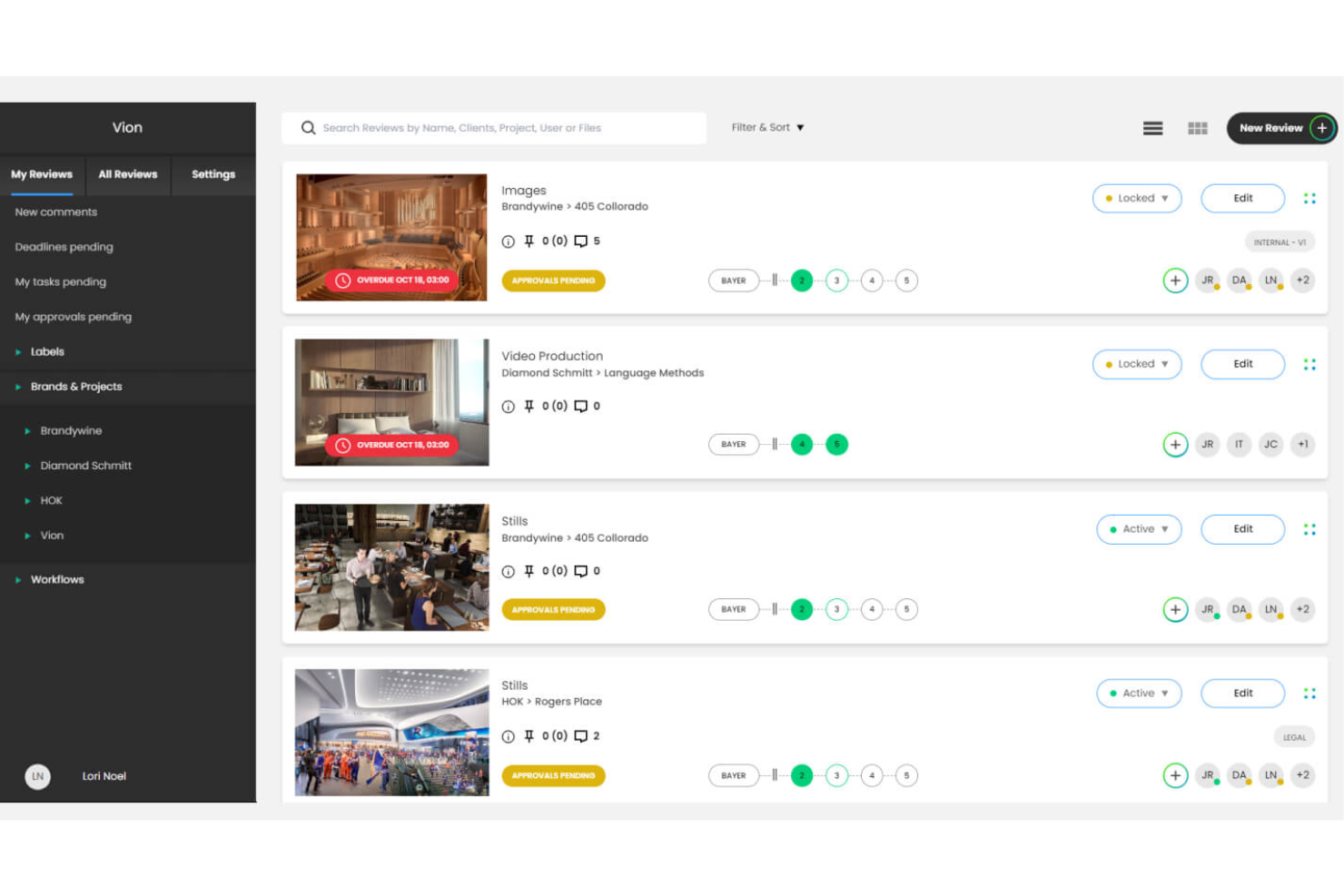The height and width of the screenshot is (896, 1344).
Task: Open the Rogers Place Stills thumbnail
Action: (390, 732)
